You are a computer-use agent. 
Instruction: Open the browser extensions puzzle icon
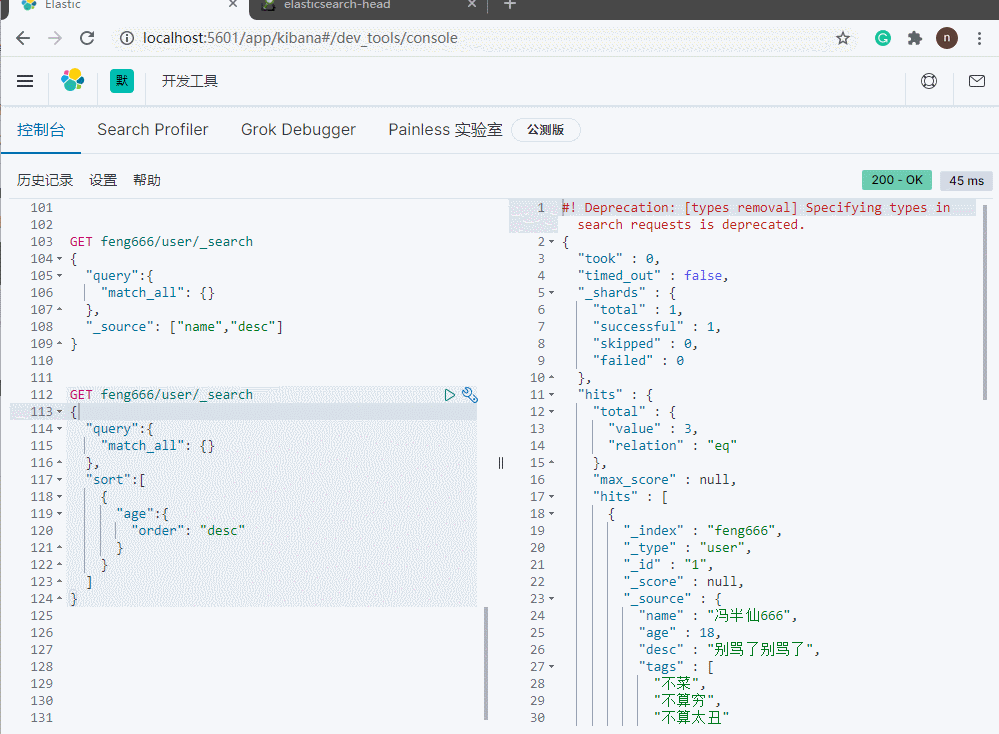click(x=915, y=38)
